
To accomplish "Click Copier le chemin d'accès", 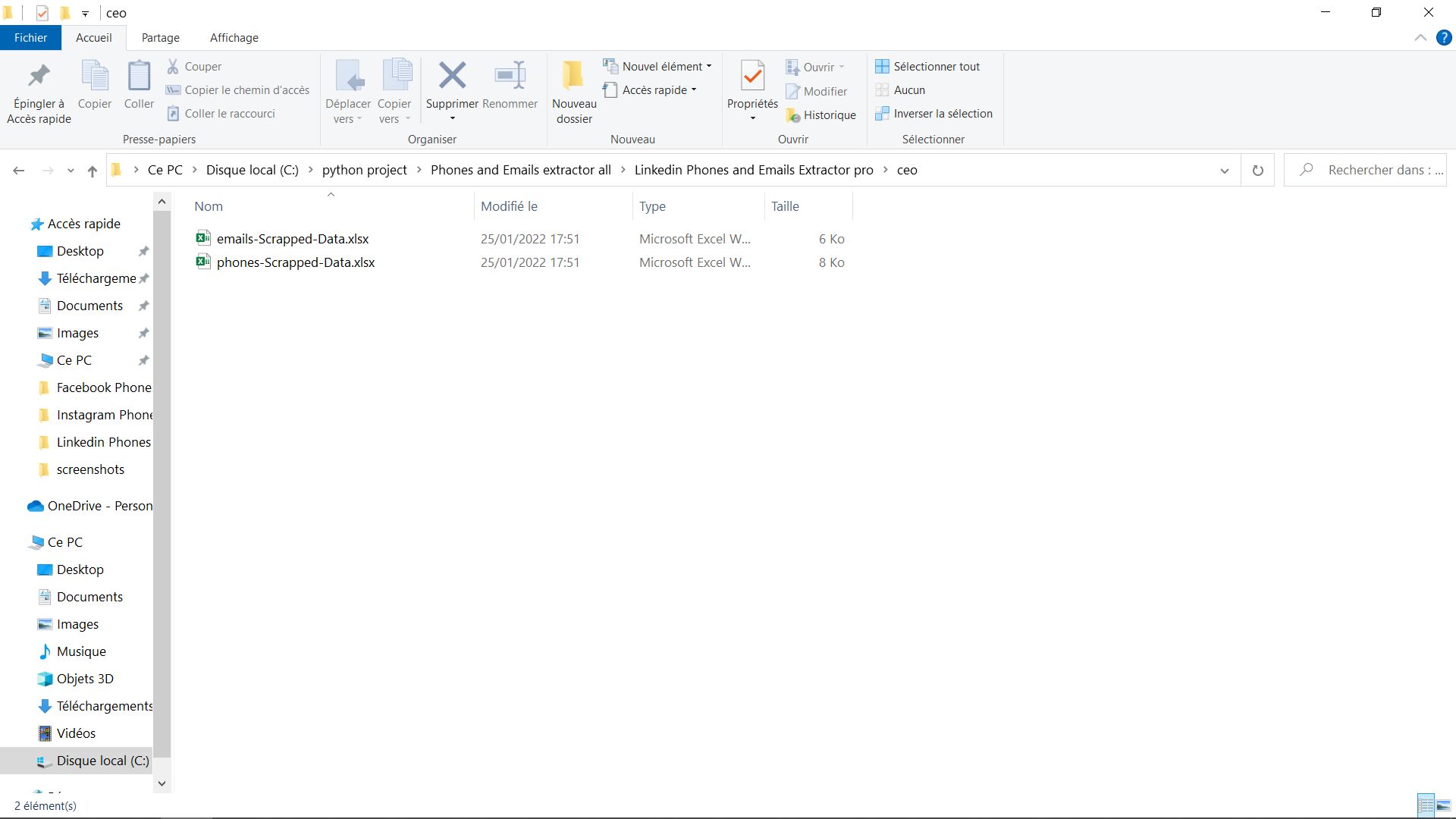I will click(238, 90).
